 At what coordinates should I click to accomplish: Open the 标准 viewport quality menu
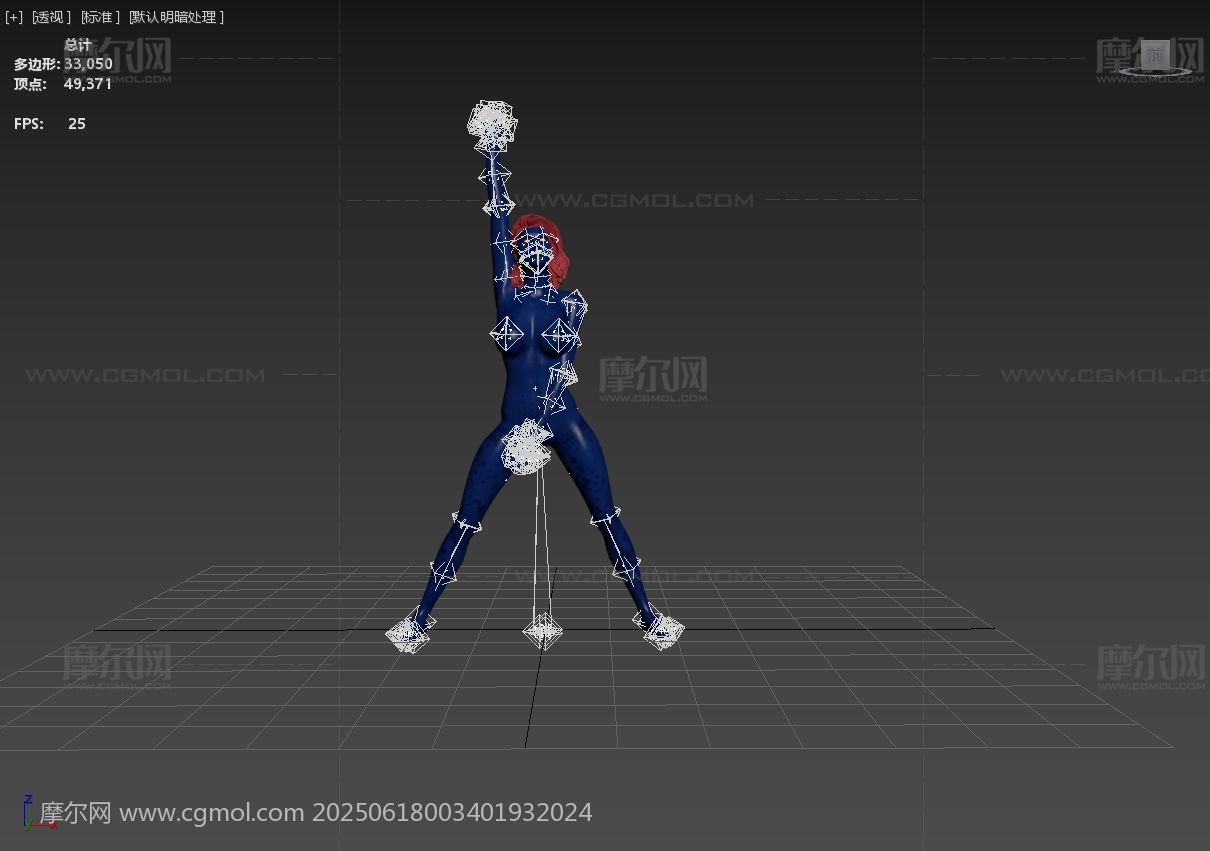pos(98,17)
